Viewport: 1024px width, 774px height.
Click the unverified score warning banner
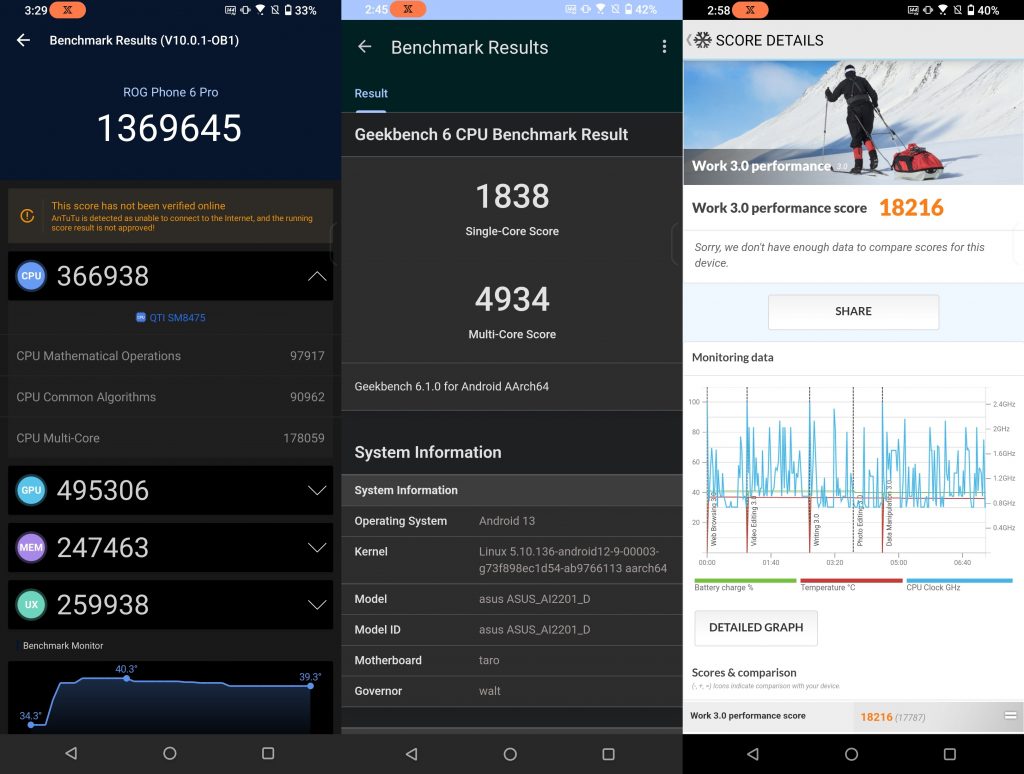[x=170, y=216]
